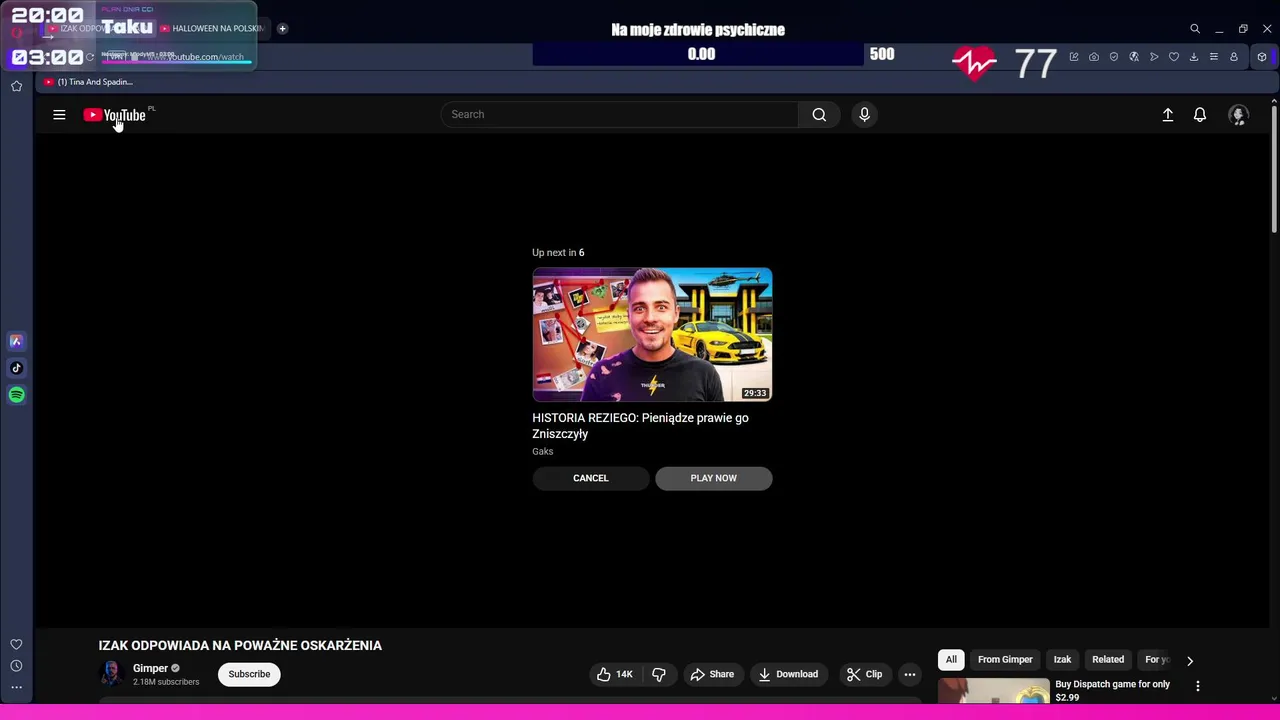1280x720 pixels.
Task: Open the extensions cube icon
Action: 1262,57
